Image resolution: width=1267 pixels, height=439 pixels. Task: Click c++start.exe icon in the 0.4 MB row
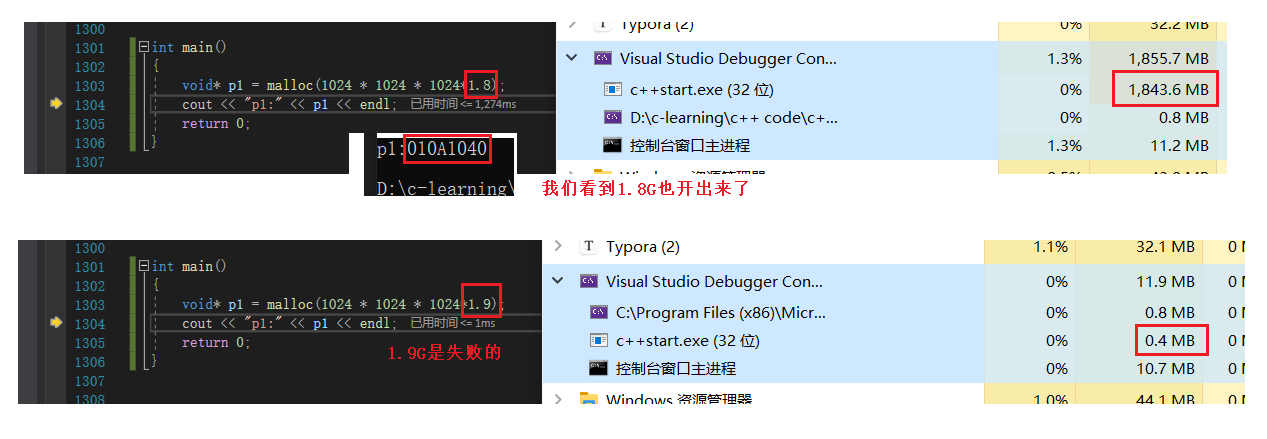tap(599, 341)
